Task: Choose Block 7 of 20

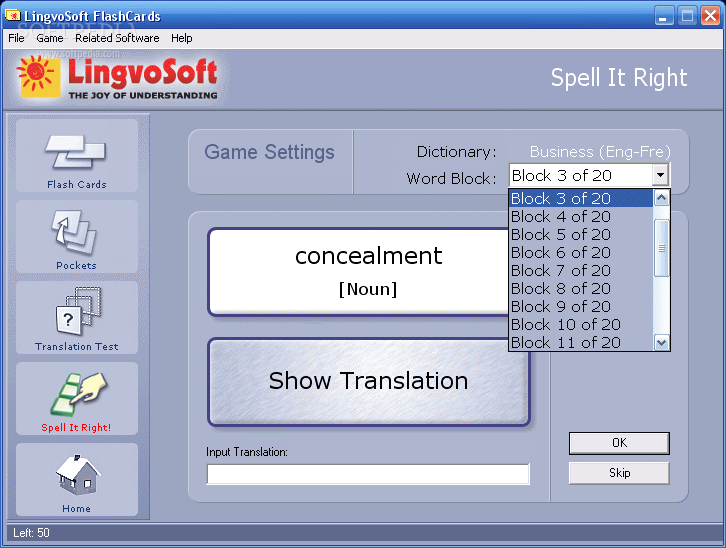Action: tap(581, 271)
